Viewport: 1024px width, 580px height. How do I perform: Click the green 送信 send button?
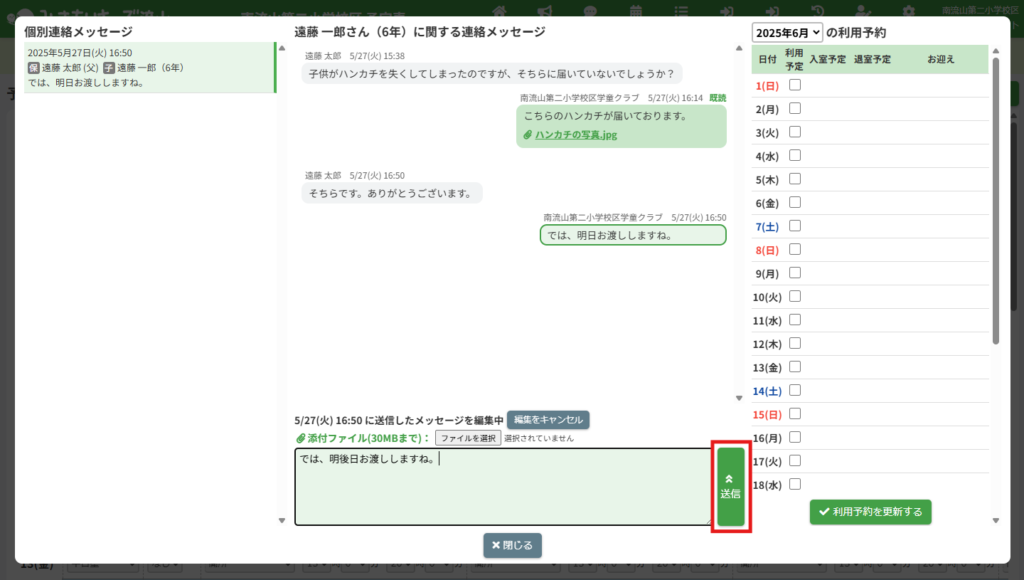(731, 486)
